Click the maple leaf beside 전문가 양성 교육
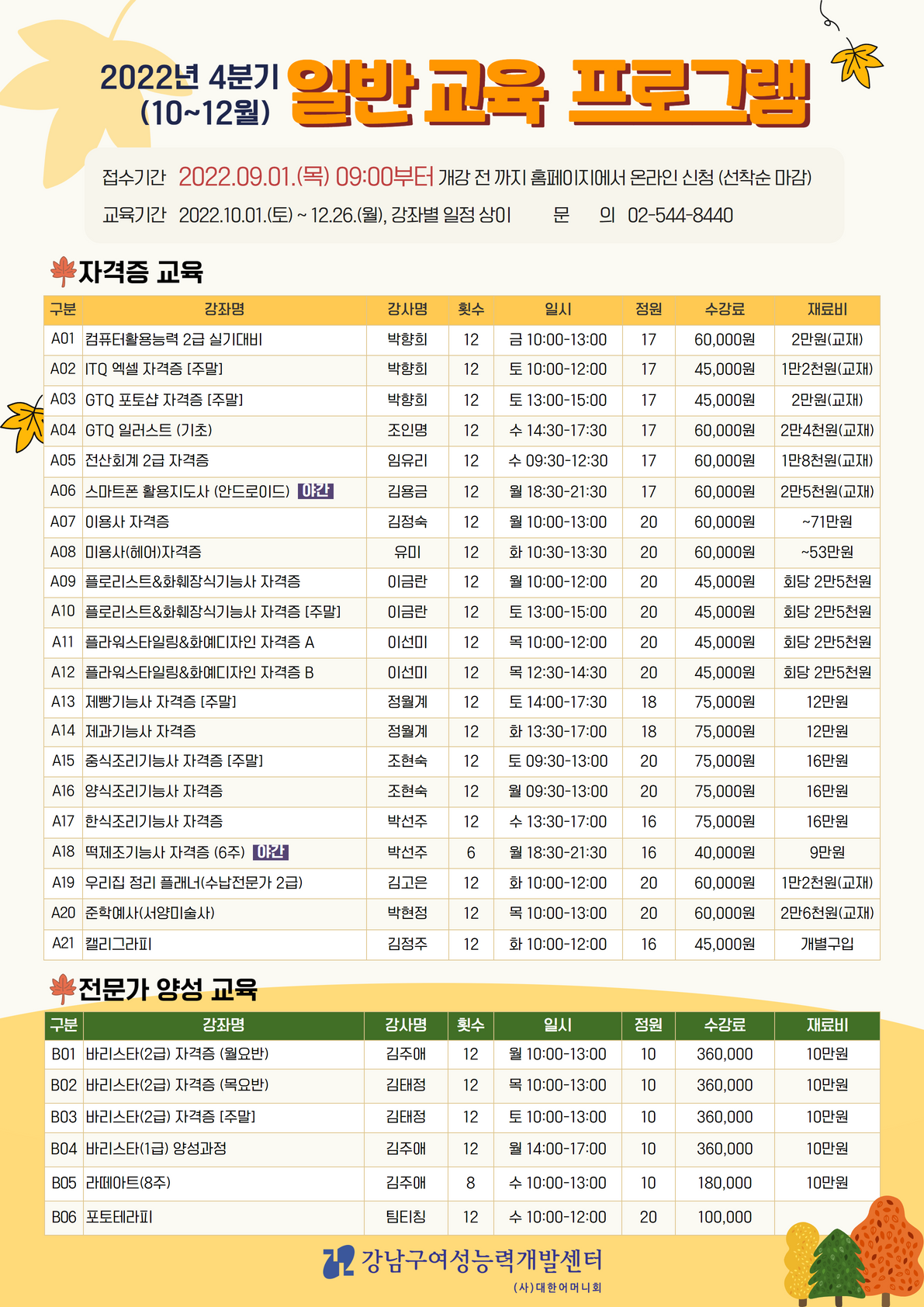The image size is (924, 1307). tap(62, 989)
